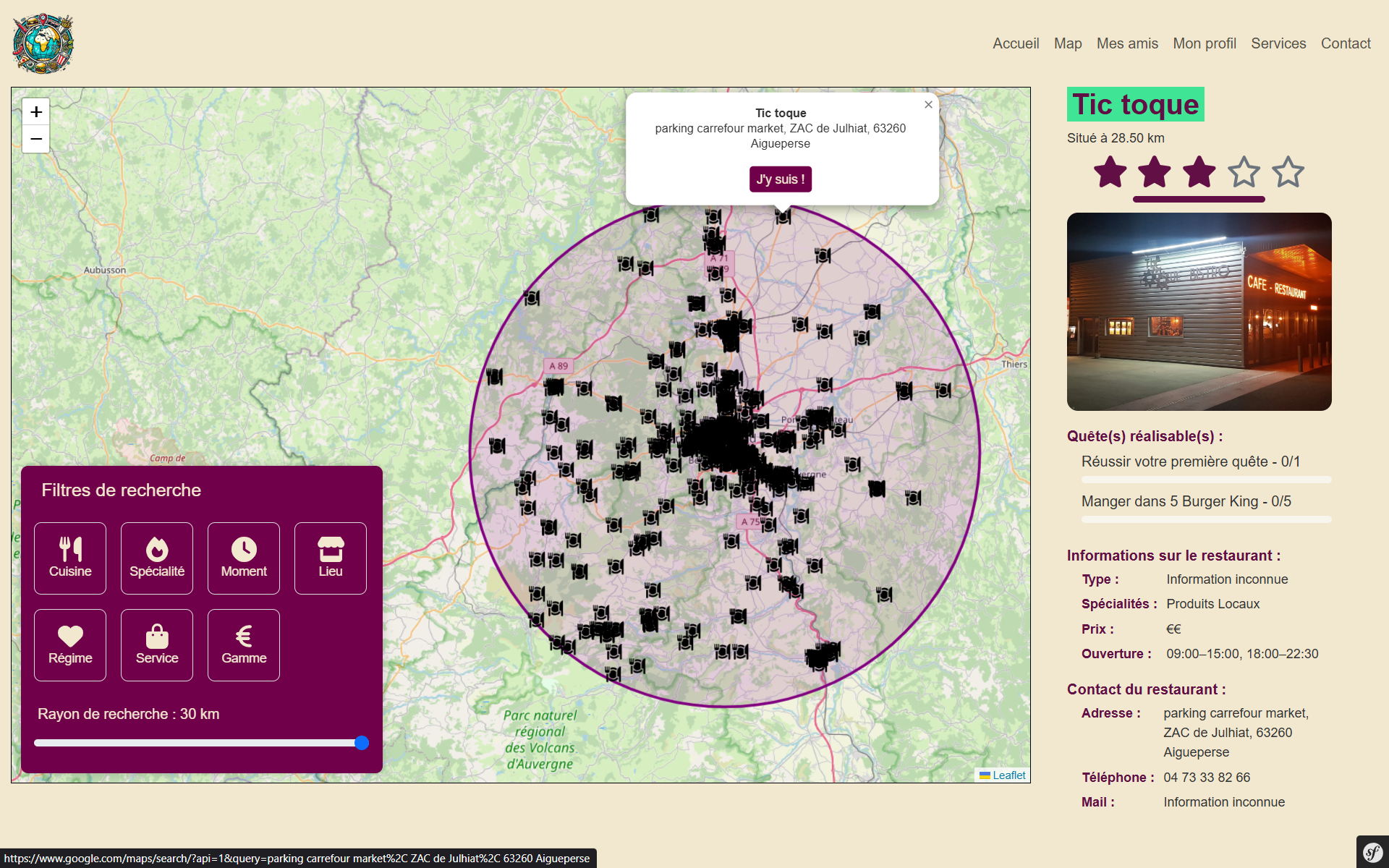Click the search radius slider handle

point(362,743)
